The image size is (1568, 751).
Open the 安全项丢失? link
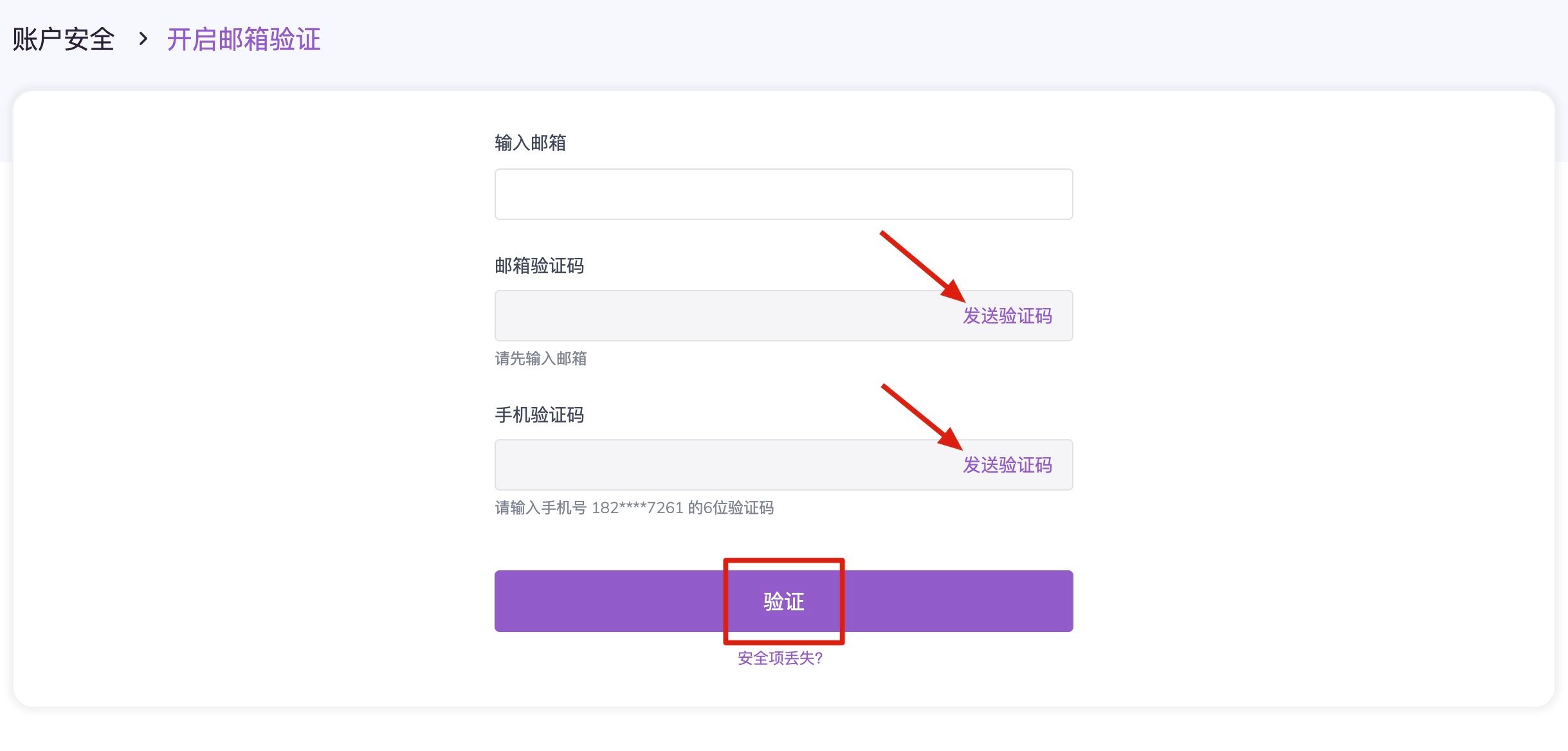pos(779,658)
